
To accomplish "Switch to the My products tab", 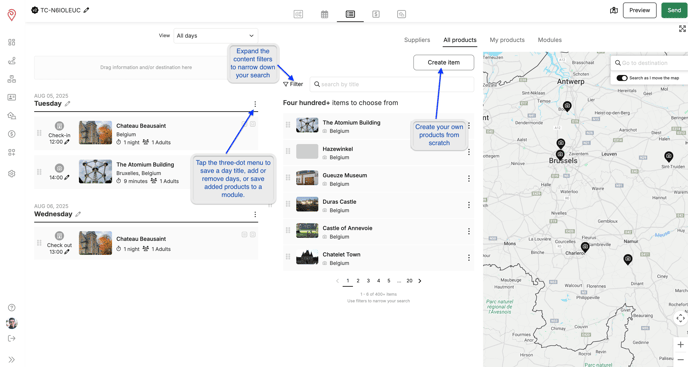I will pyautogui.click(x=507, y=40).
